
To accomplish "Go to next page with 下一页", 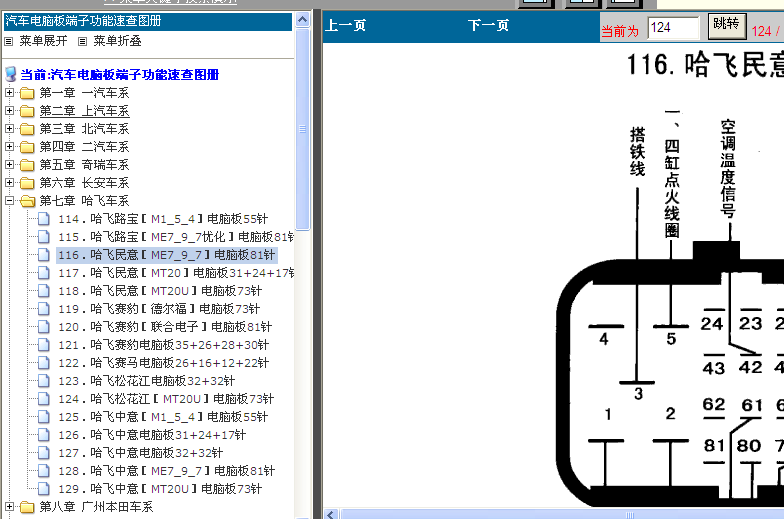I will click(488, 26).
